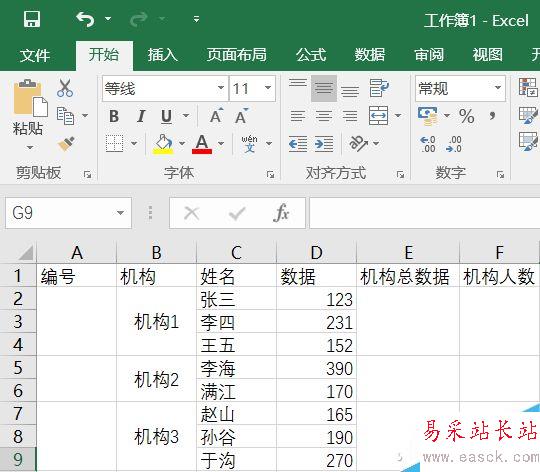Screen dimensions: 540x472
Task: Open the font size 11 dropdown
Action: coord(268,88)
